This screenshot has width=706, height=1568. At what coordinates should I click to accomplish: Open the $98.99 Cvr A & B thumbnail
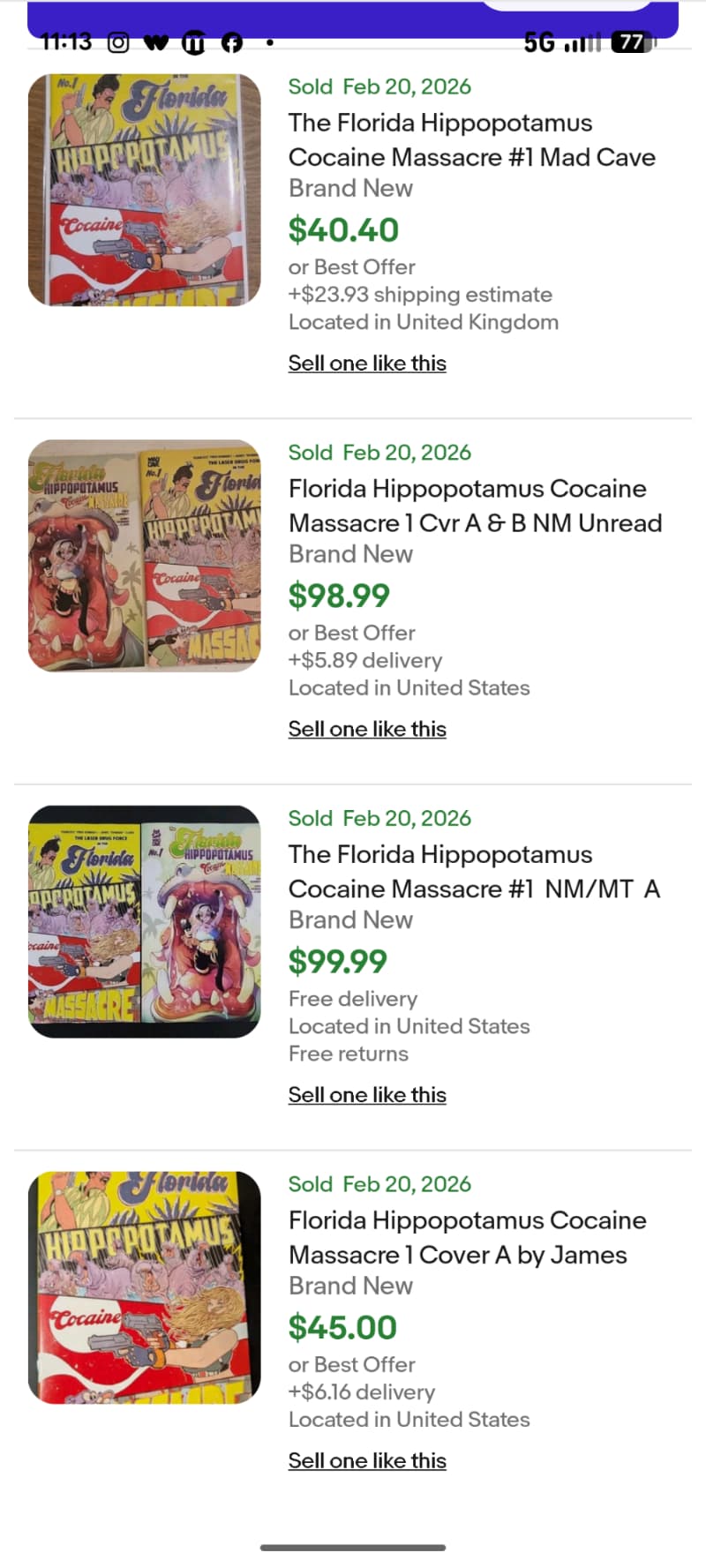145,556
